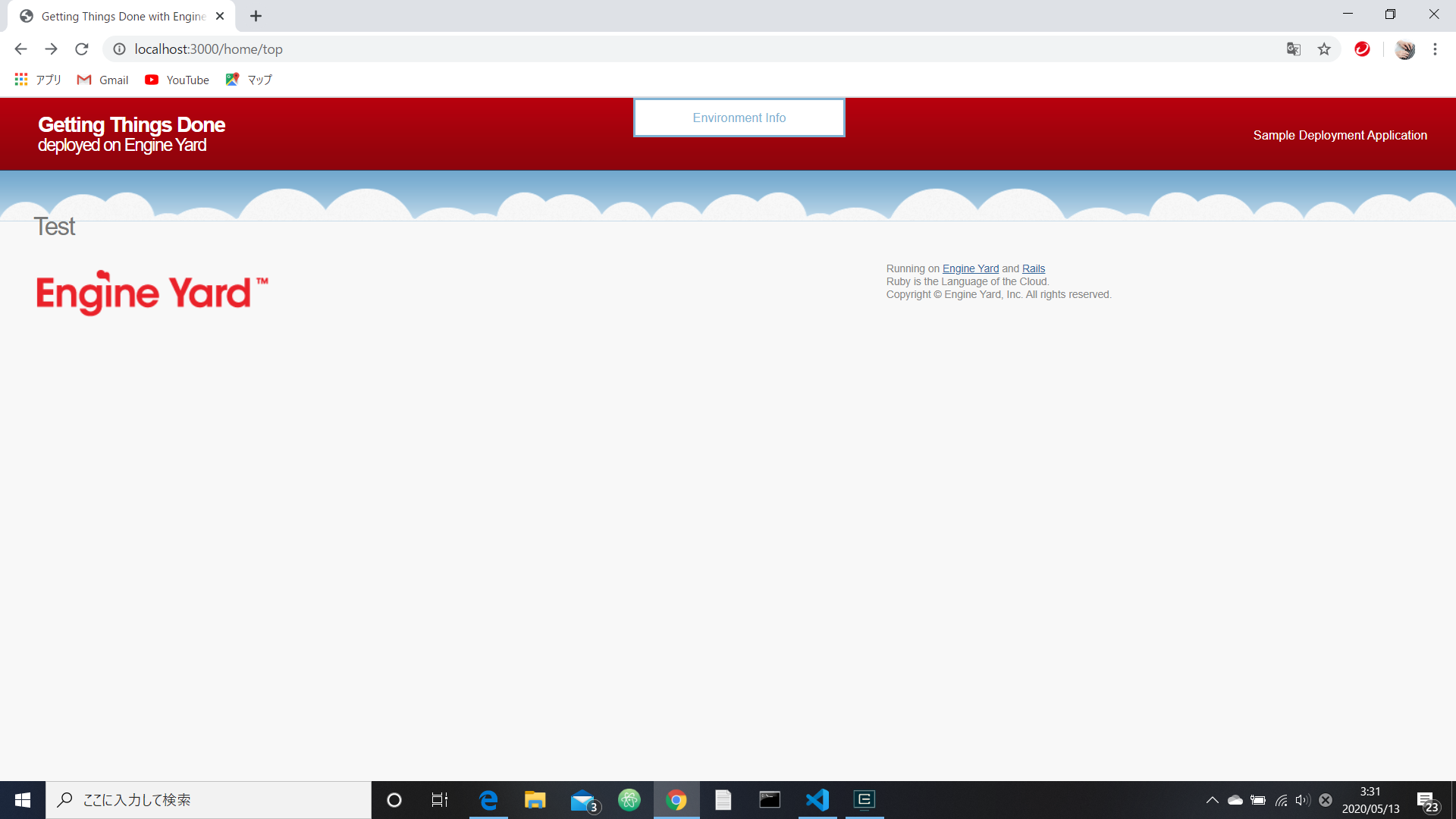Open Atom editor from the taskbar
The width and height of the screenshot is (1456, 819).
[x=629, y=800]
